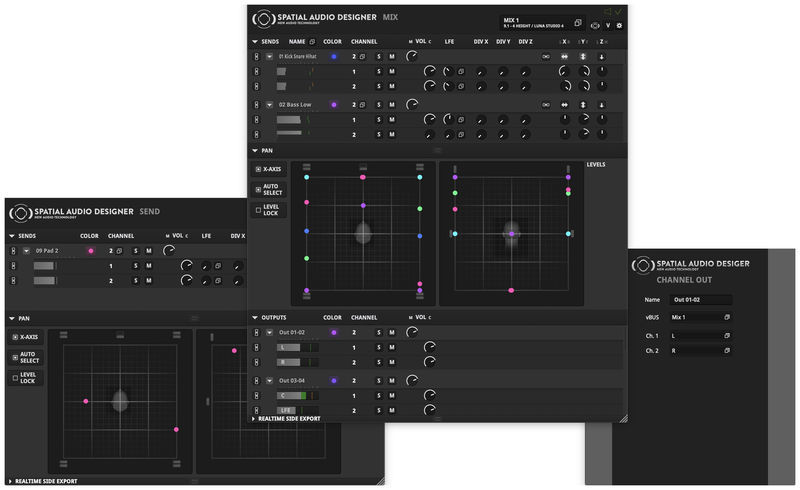The width and height of the screenshot is (800, 490).
Task: Click copy icon in Ch. 1 L field
Action: tap(727, 335)
